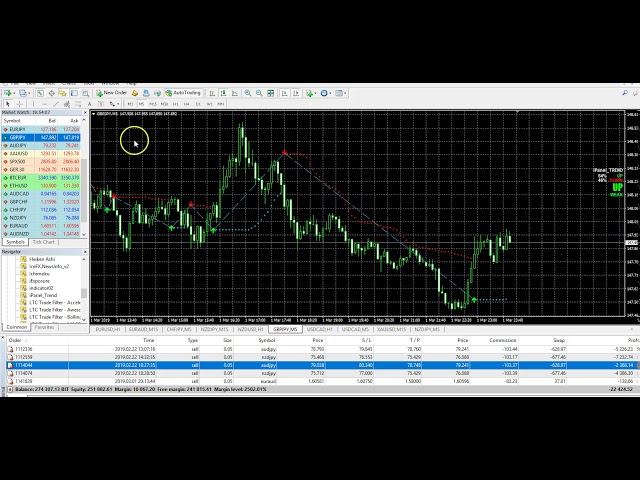Select the Ichimoku indicator in Navigator

pyautogui.click(x=40, y=273)
